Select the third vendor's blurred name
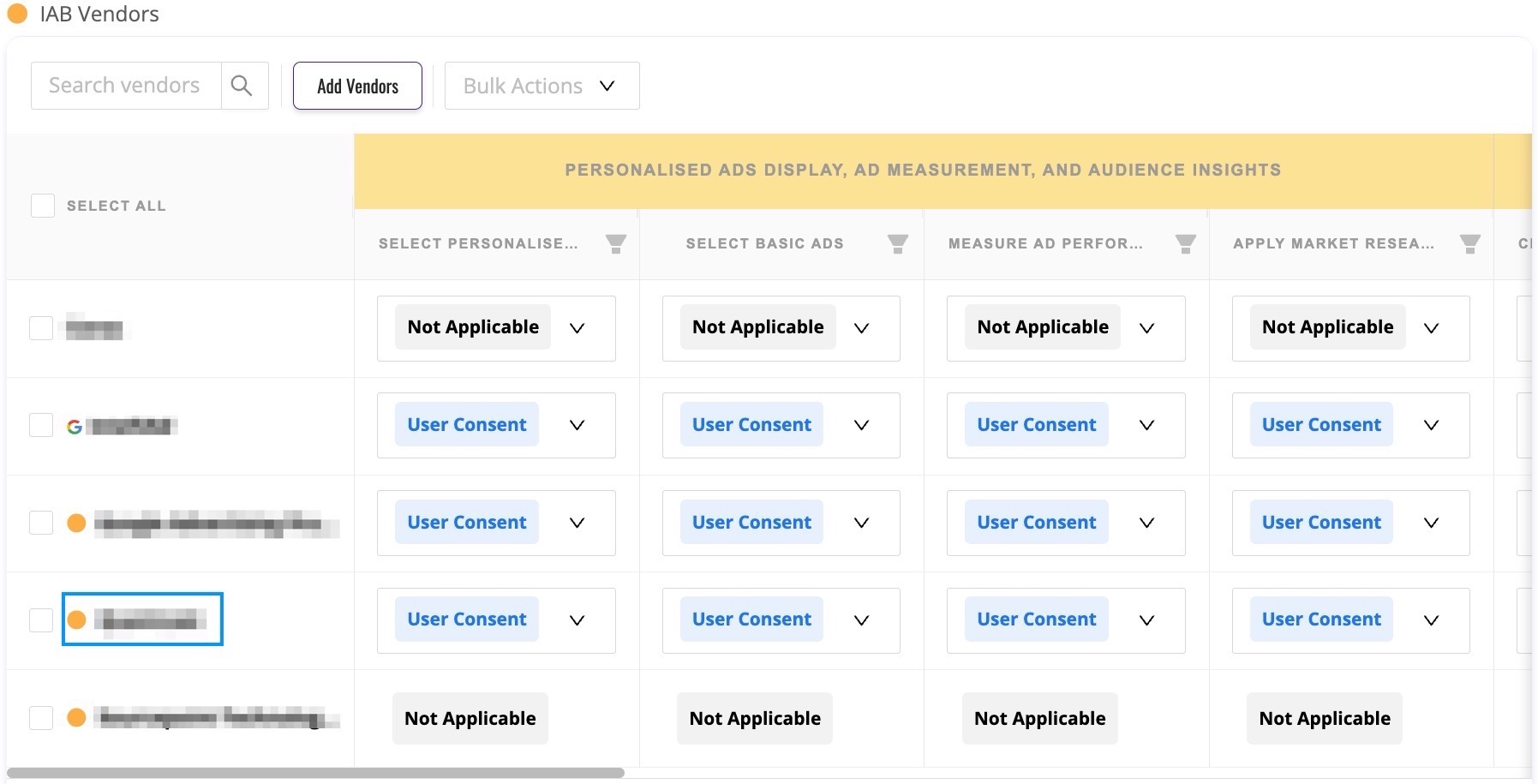The image size is (1538, 784). (x=216, y=523)
